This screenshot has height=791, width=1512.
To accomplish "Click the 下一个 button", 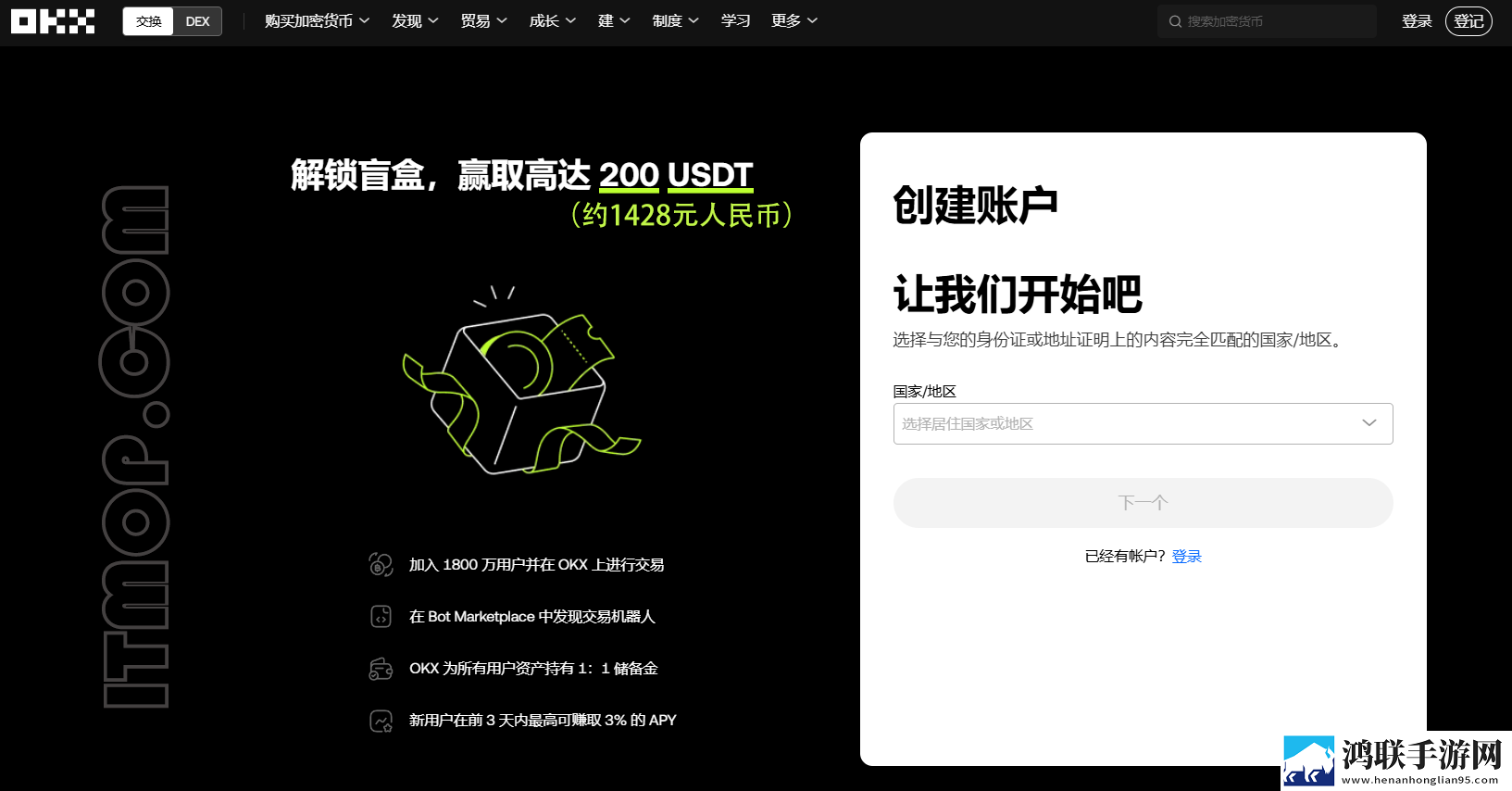I will tap(1143, 503).
